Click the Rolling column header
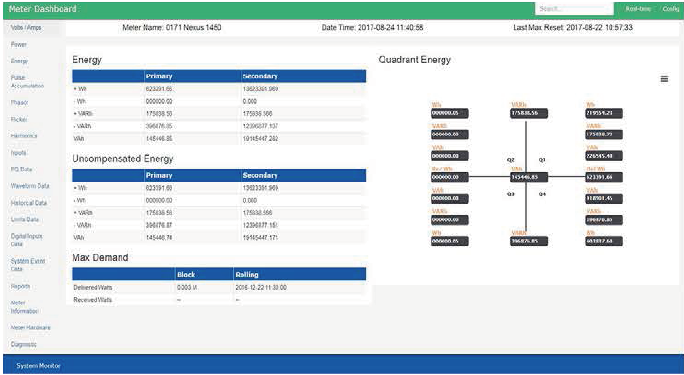This screenshot has width=684, height=375. (247, 275)
